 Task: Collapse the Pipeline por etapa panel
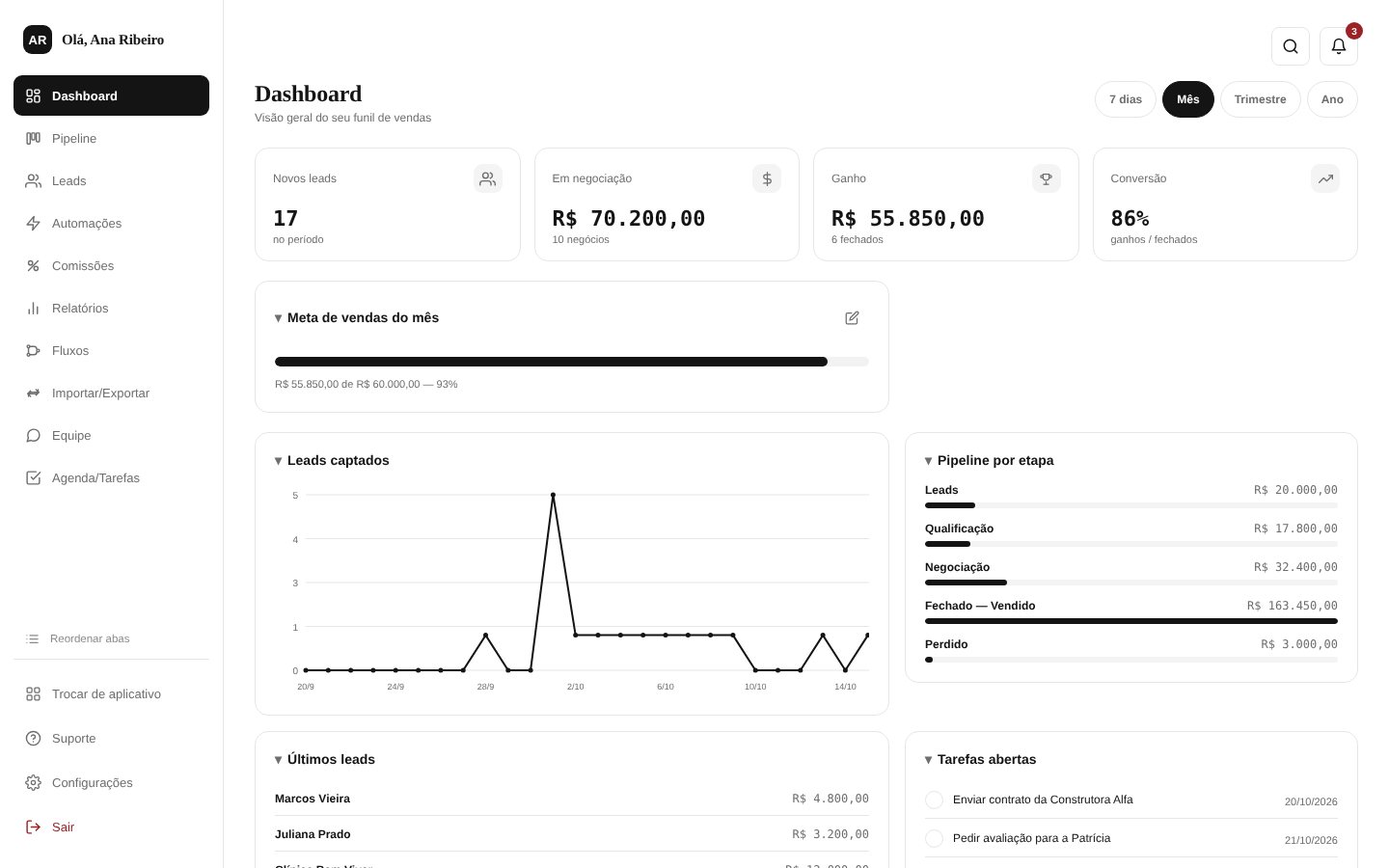click(929, 461)
